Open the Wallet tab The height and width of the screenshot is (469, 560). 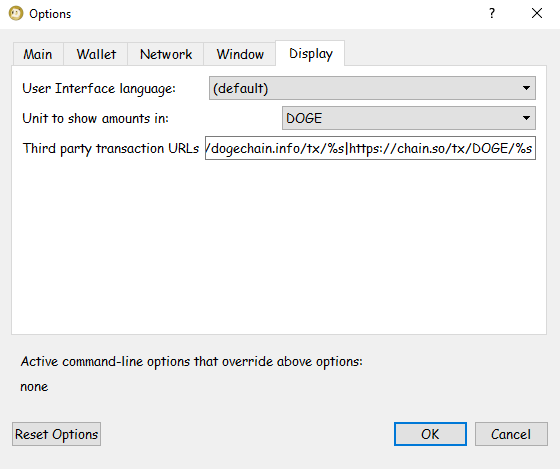(96, 54)
